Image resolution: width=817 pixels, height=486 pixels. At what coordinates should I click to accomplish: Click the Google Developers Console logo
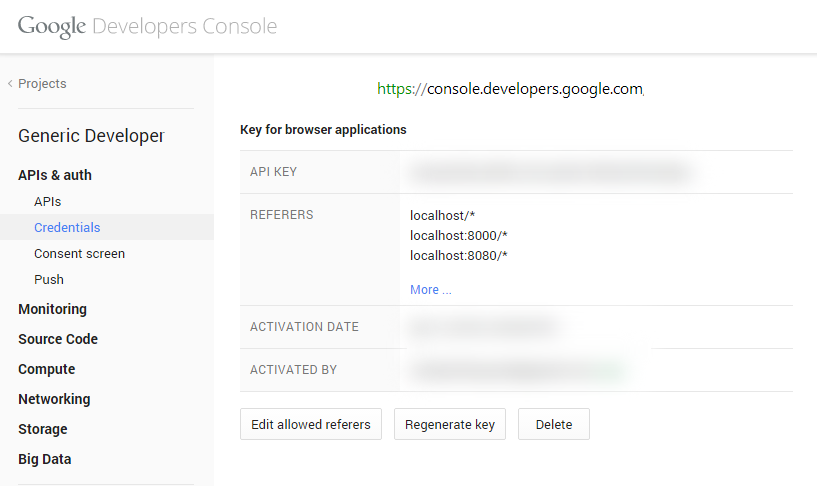tap(147, 27)
